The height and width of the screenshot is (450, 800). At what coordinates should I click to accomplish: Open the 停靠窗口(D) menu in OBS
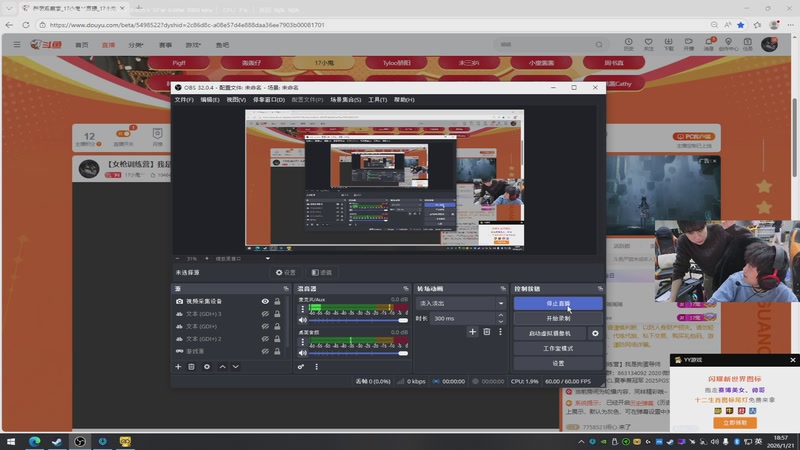[269, 100]
